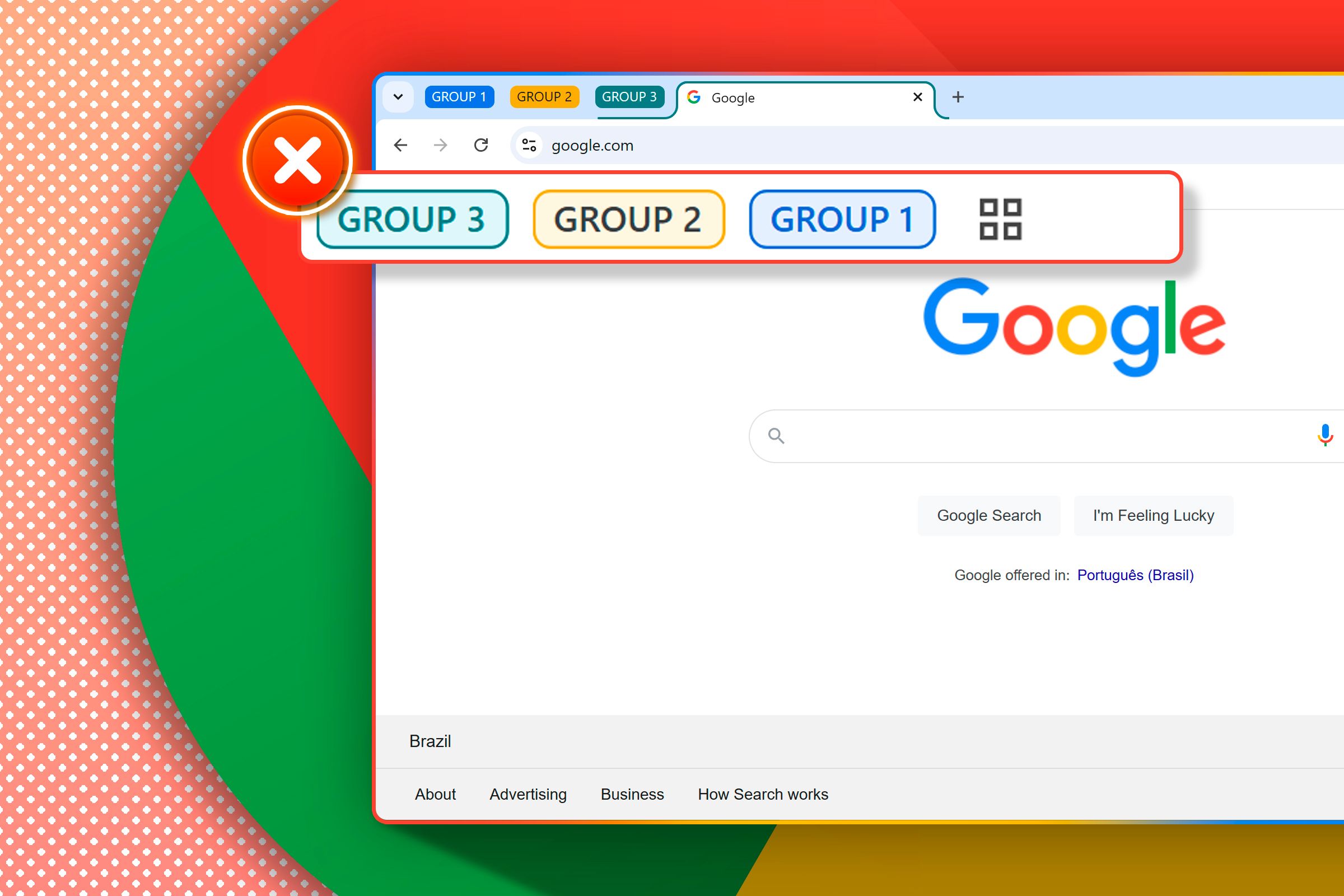Click the forward navigation arrow icon

(441, 145)
